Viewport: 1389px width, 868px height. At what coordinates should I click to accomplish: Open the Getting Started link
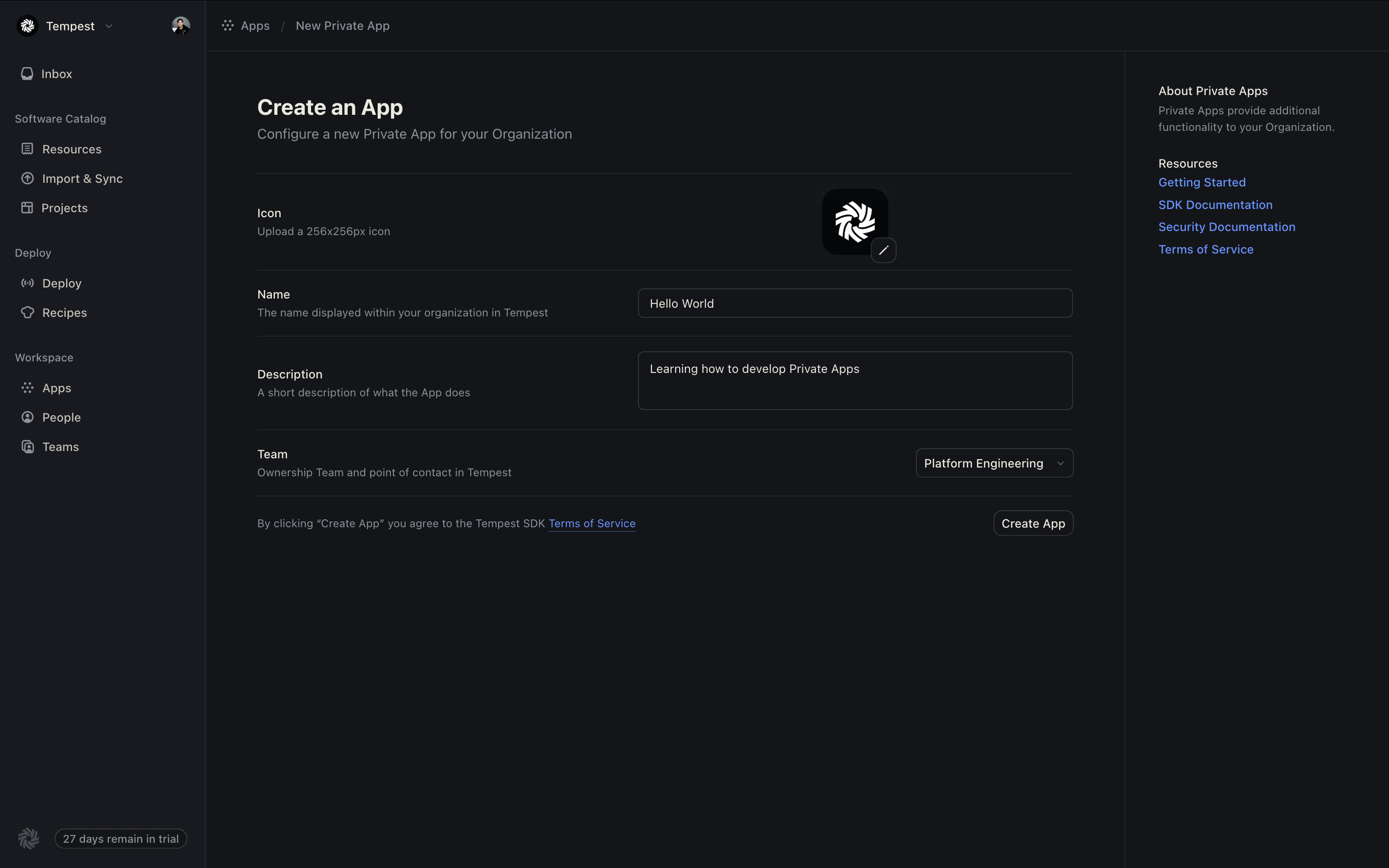1201,183
